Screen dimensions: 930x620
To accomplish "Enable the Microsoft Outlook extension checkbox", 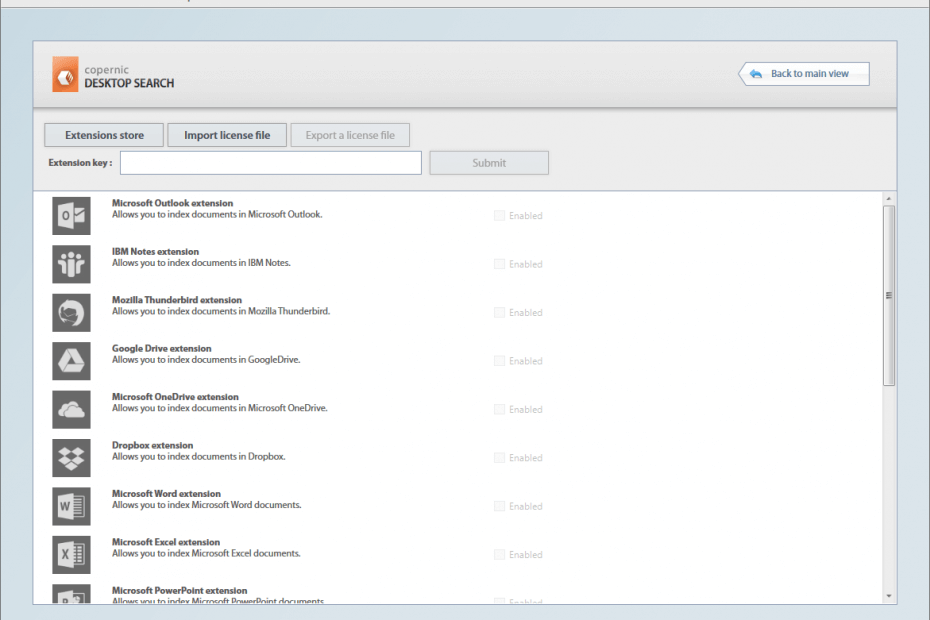I will click(x=499, y=215).
